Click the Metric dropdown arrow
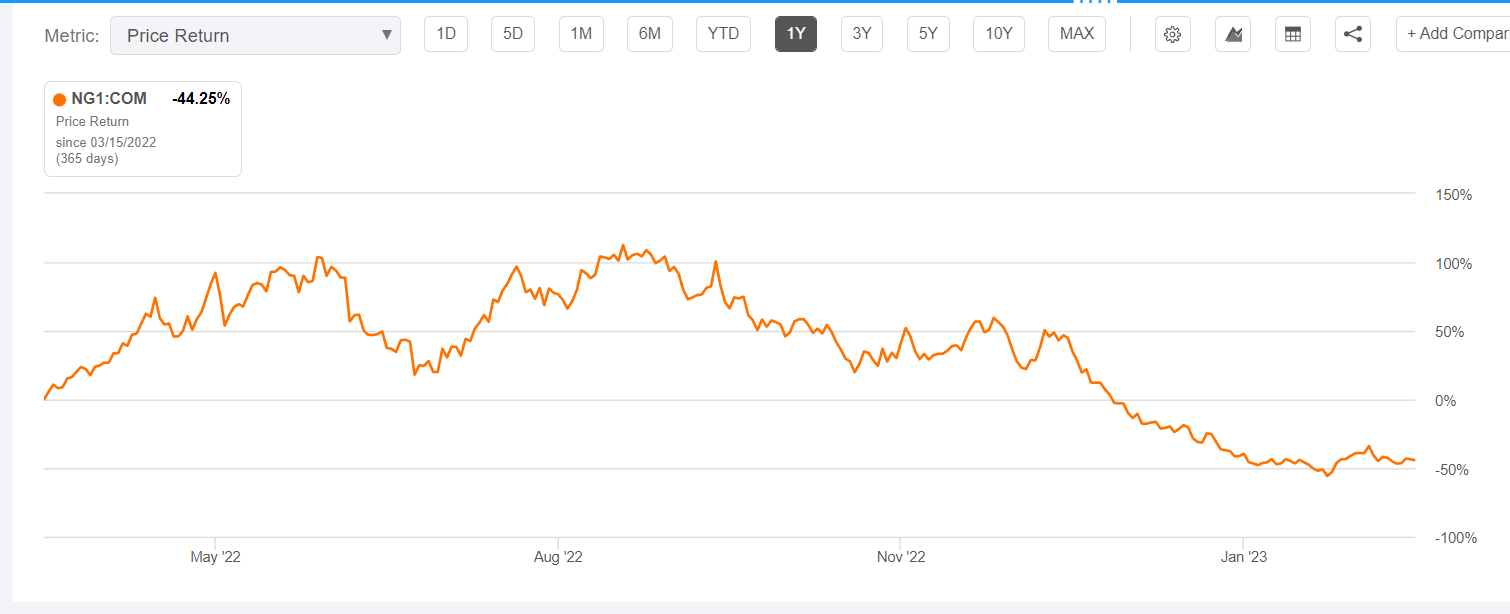 click(x=387, y=35)
